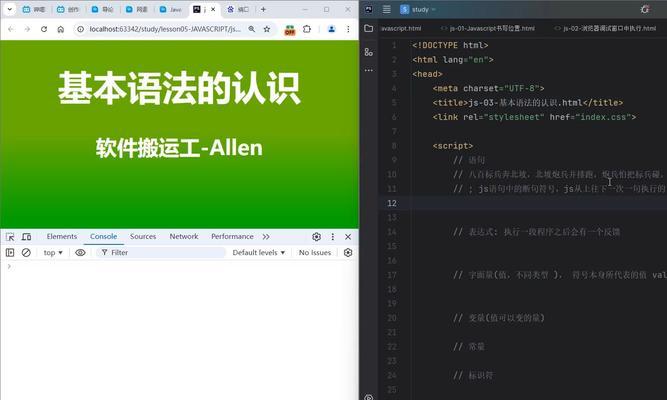The image size is (667, 400).
Task: Click the 基本语法的认识 page heading
Action: click(x=179, y=89)
